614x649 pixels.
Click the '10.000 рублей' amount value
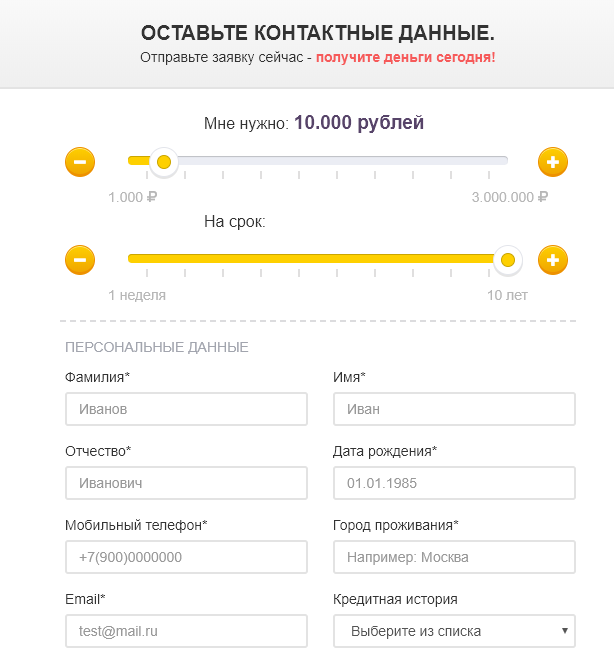click(359, 123)
